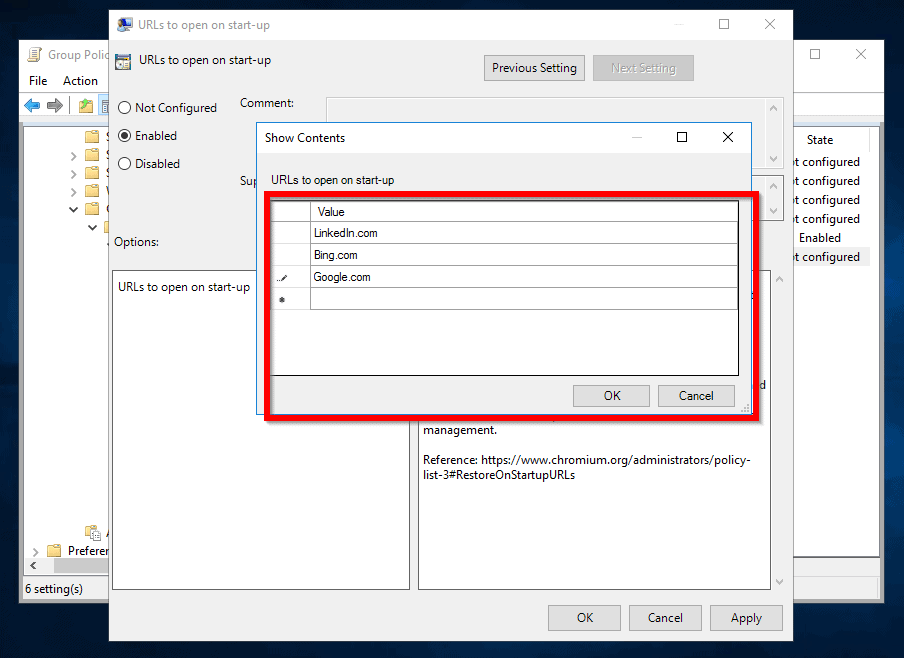Click the pencil edit marker beside Google.com
This screenshot has width=904, height=658.
[282, 278]
